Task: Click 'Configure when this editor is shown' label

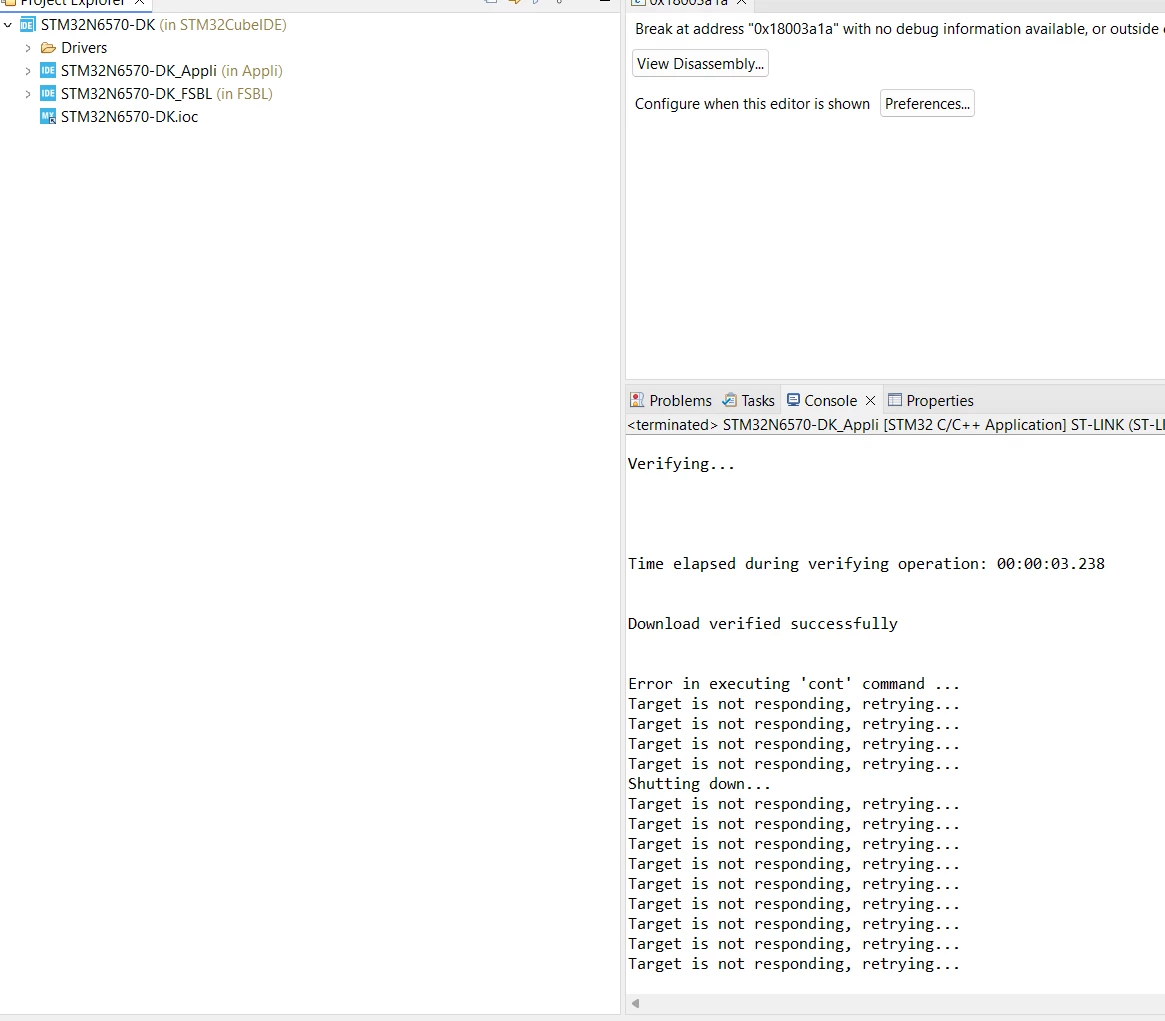Action: (752, 104)
